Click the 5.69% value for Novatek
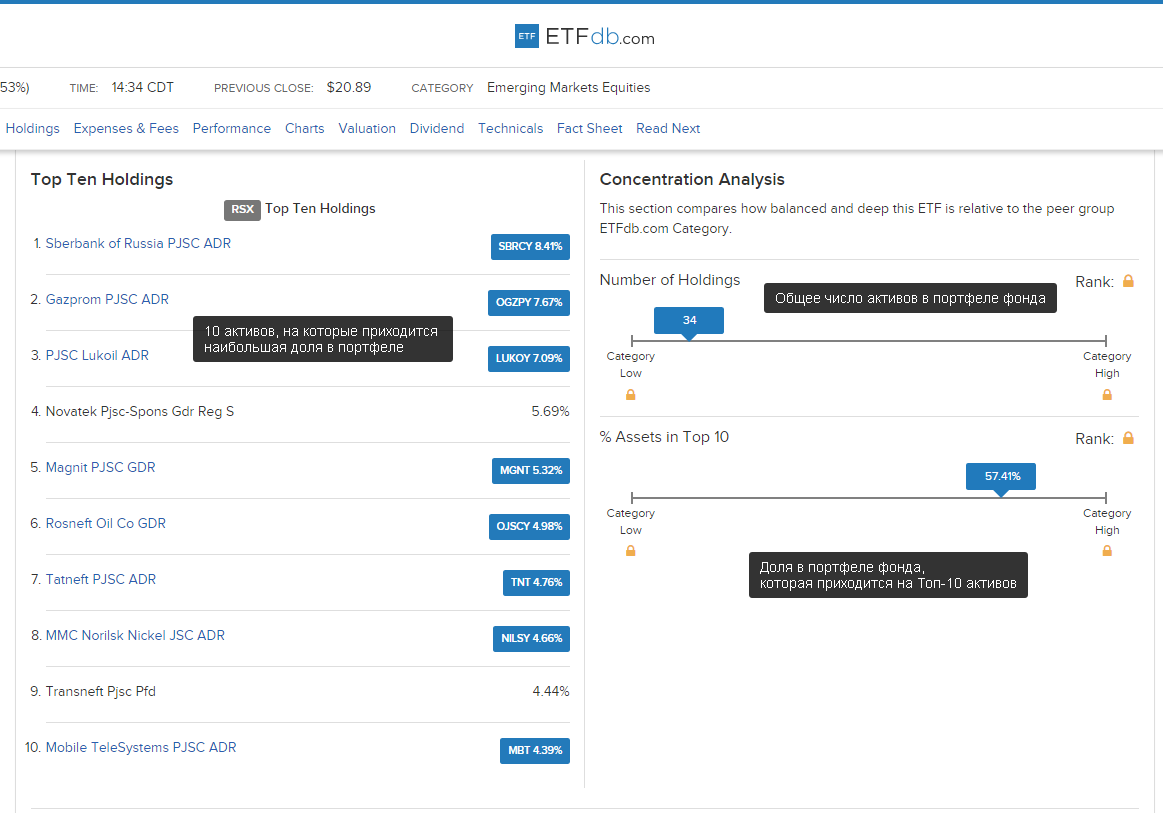Screen dimensions: 1163x813 pos(550,411)
